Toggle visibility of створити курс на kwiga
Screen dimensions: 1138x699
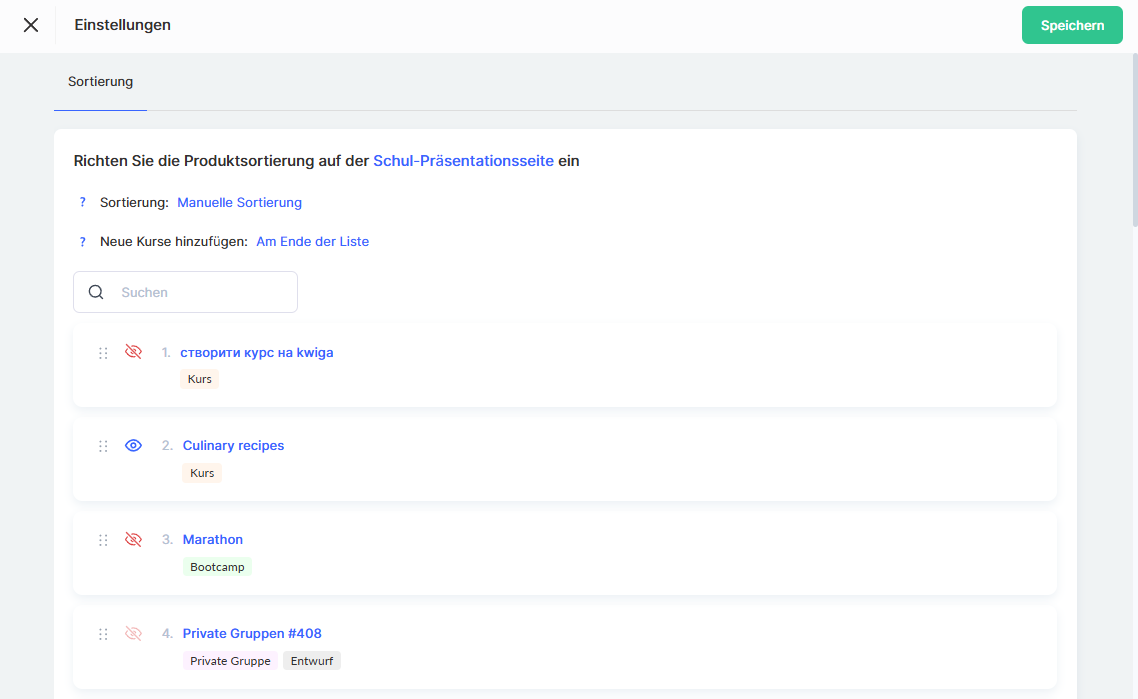(133, 352)
